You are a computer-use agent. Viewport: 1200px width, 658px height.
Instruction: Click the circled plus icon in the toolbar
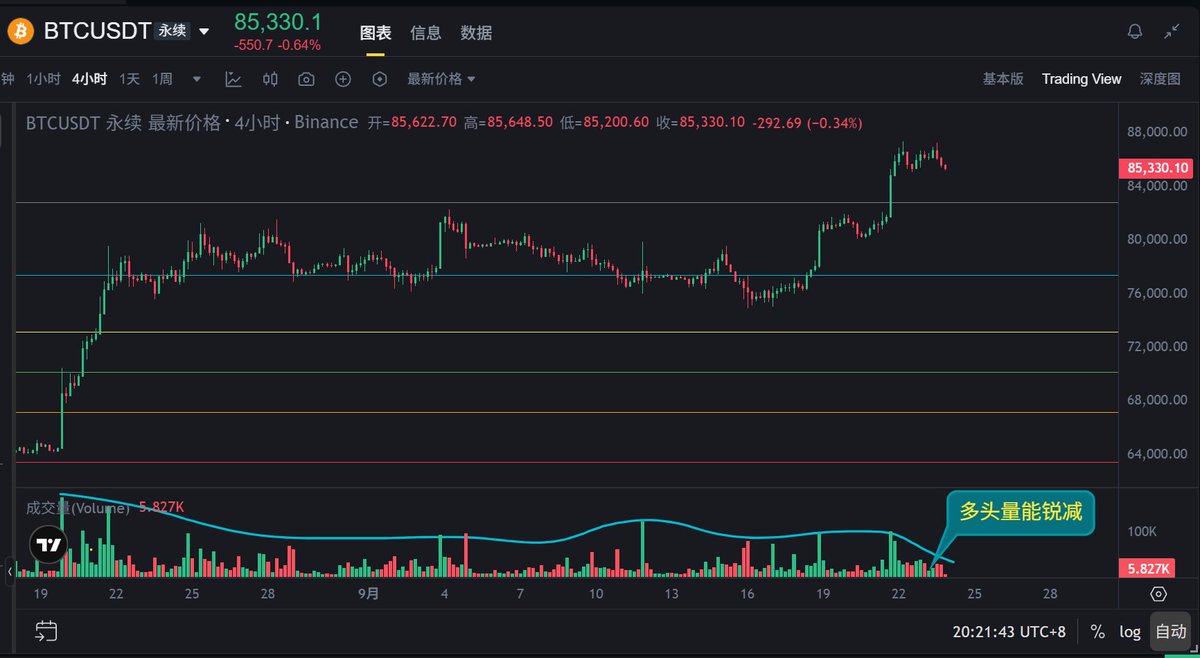[343, 79]
